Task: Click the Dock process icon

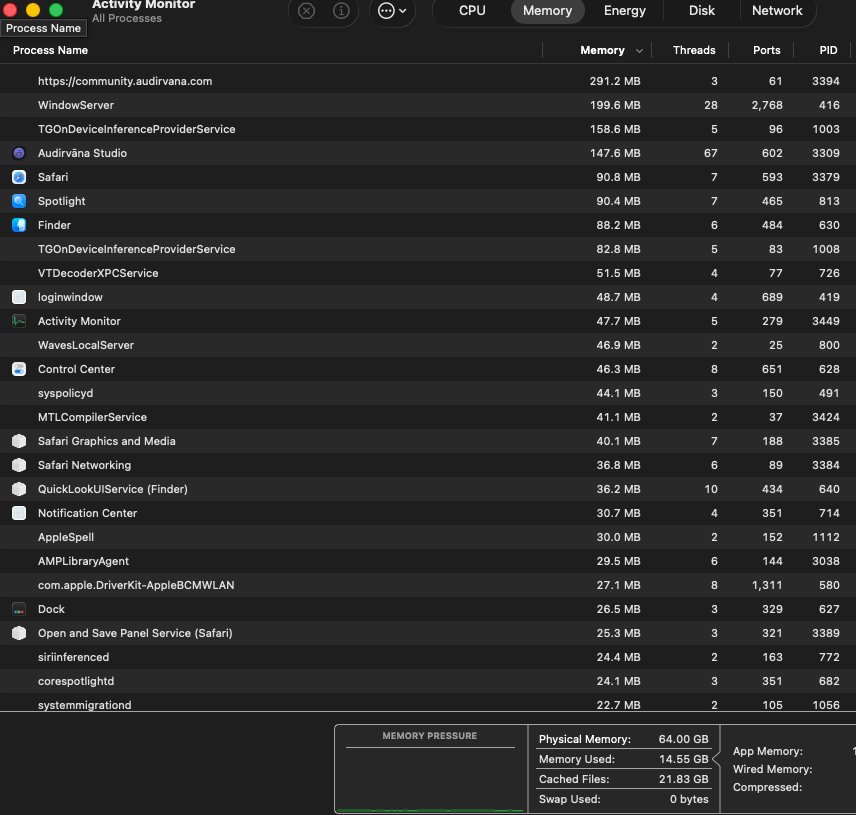Action: click(x=19, y=609)
